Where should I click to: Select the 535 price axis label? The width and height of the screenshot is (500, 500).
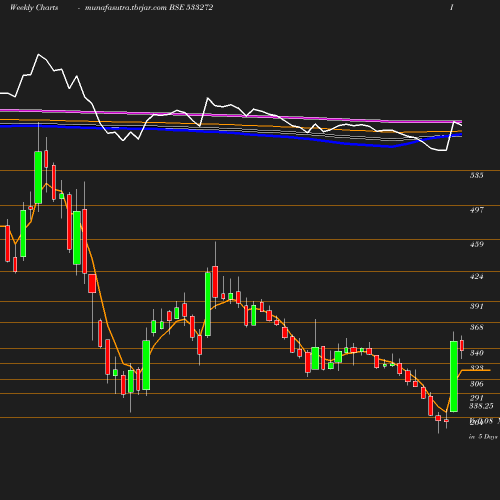coord(476,175)
